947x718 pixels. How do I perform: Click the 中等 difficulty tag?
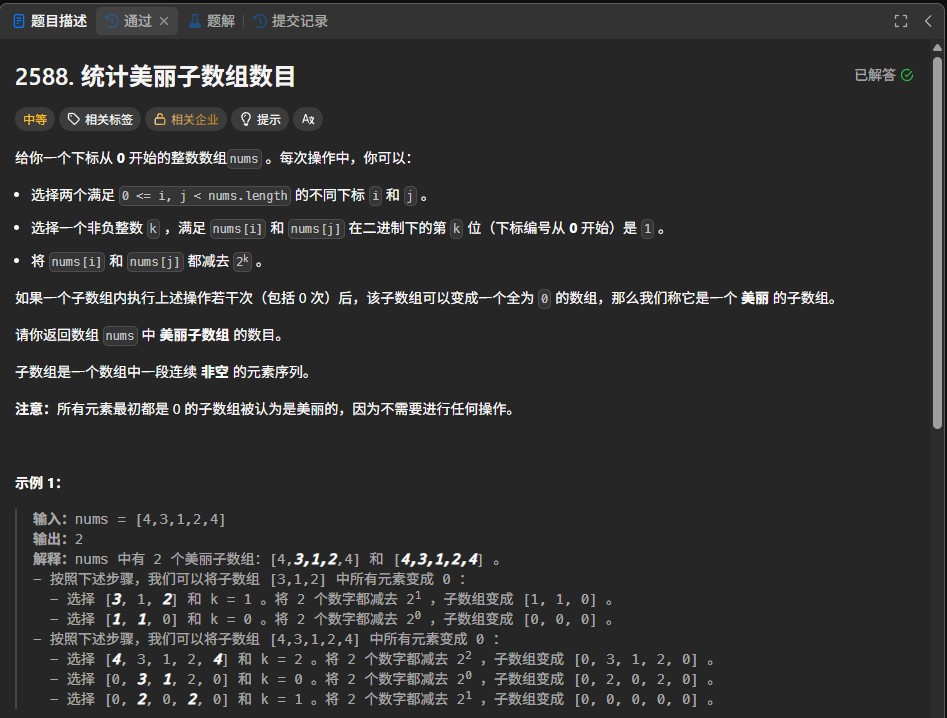click(35, 120)
